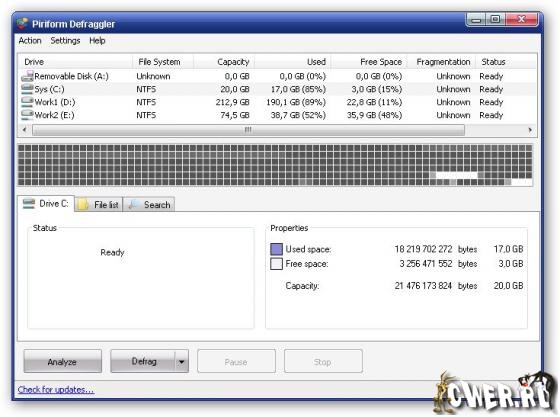Sort by the Free Space column header
This screenshot has width=560, height=417.
pyautogui.click(x=369, y=62)
